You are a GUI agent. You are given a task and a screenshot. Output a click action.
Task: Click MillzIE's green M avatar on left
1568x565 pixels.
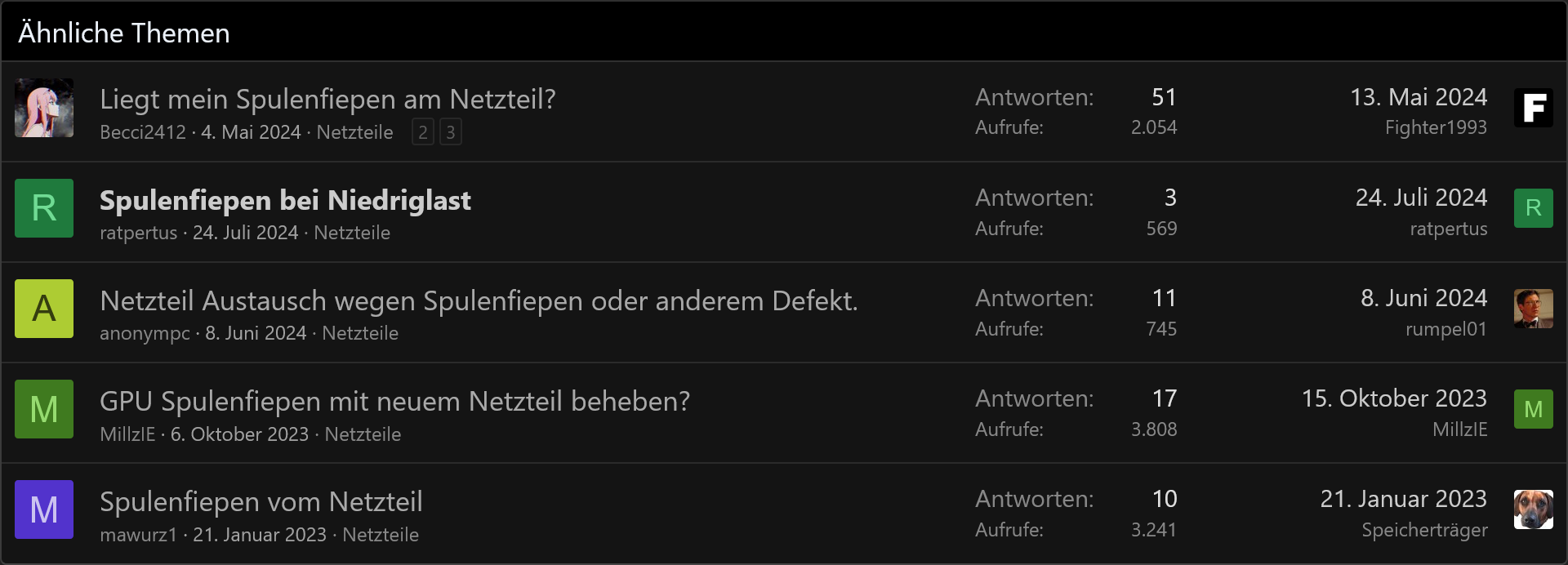point(44,409)
